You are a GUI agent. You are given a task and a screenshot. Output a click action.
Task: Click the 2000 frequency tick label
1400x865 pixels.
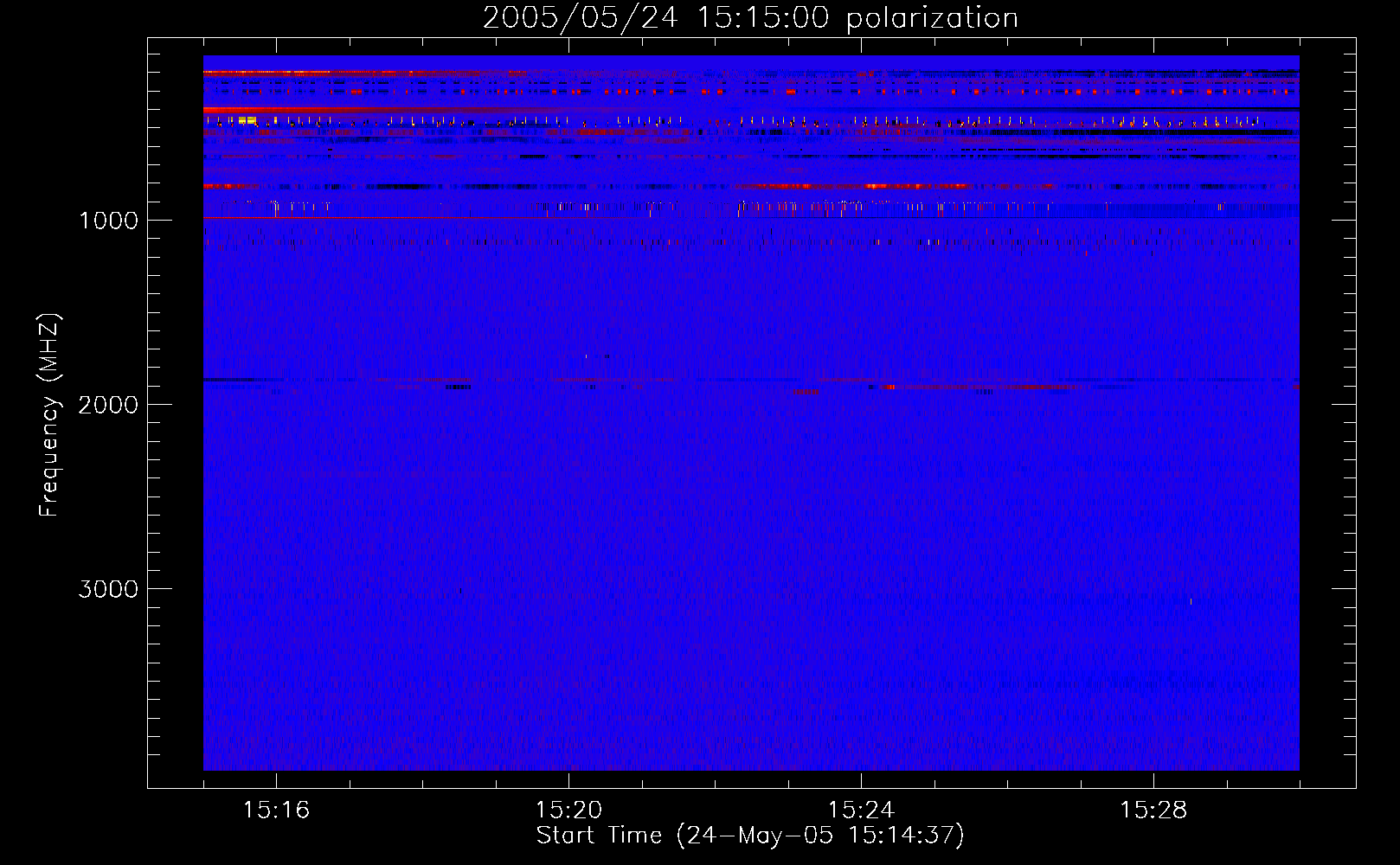[x=108, y=405]
